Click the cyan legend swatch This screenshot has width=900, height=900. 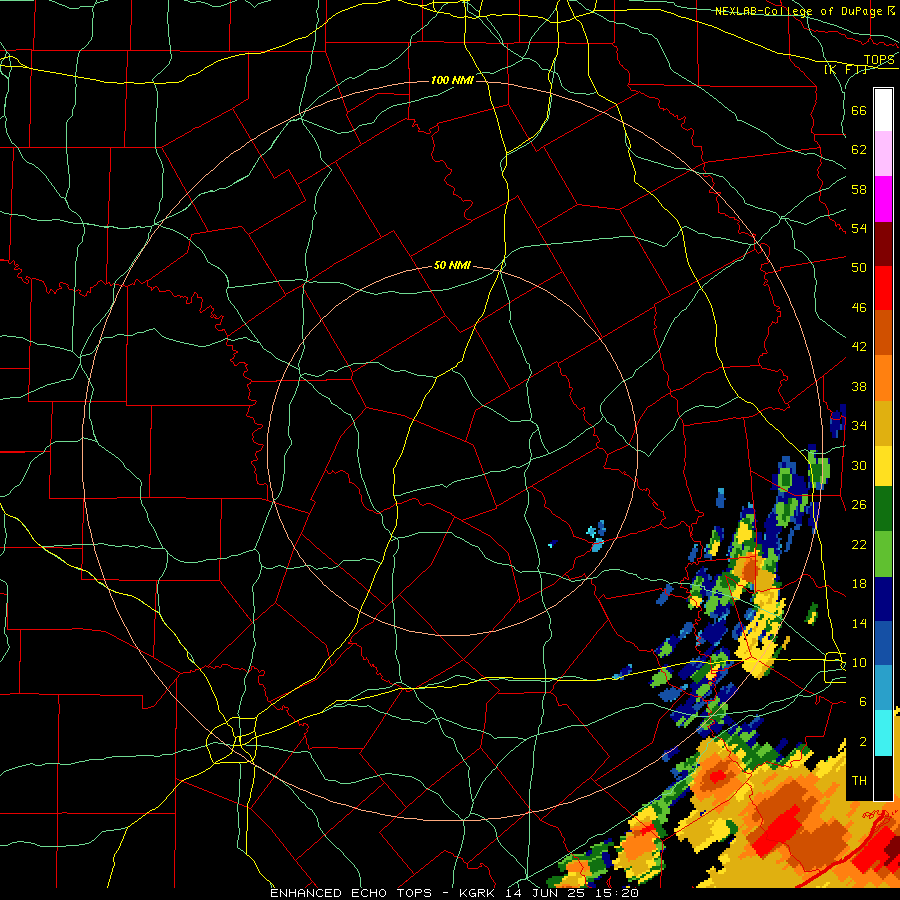(883, 732)
